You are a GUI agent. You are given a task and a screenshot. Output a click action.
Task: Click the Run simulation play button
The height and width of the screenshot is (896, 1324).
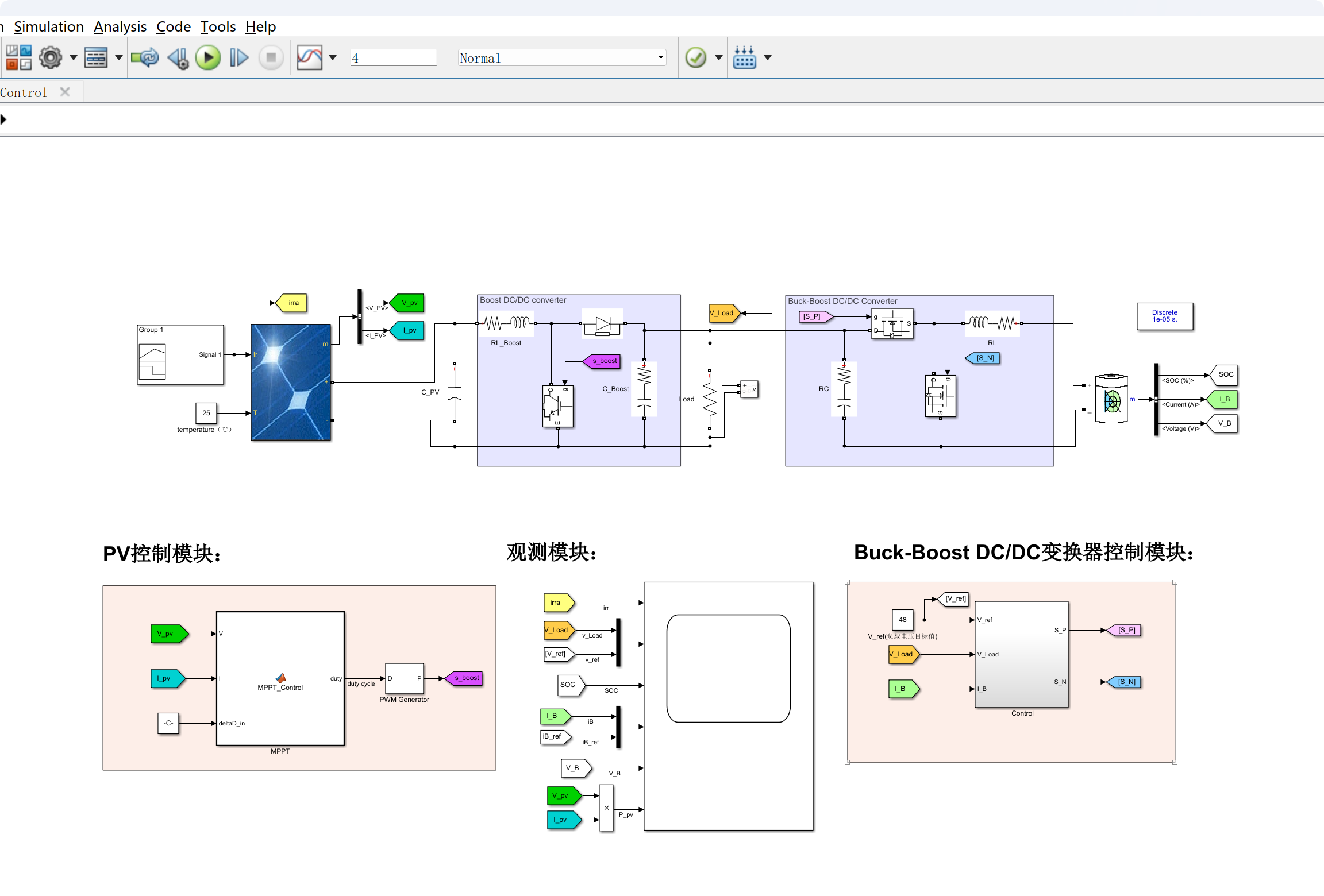(x=208, y=58)
